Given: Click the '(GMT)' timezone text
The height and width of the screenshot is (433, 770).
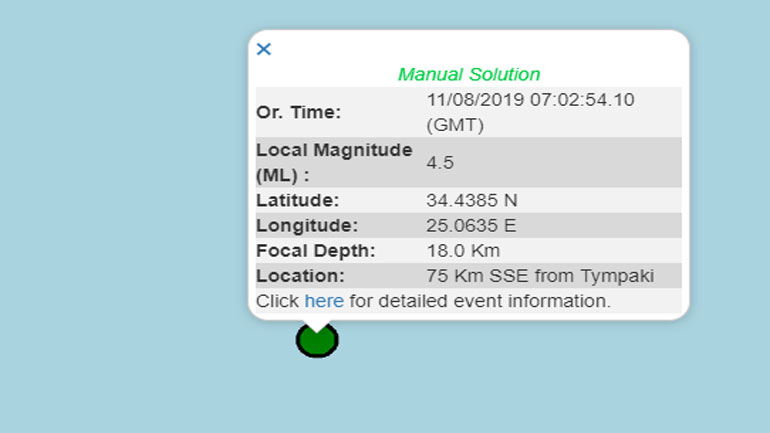Looking at the screenshot, I should [x=455, y=125].
